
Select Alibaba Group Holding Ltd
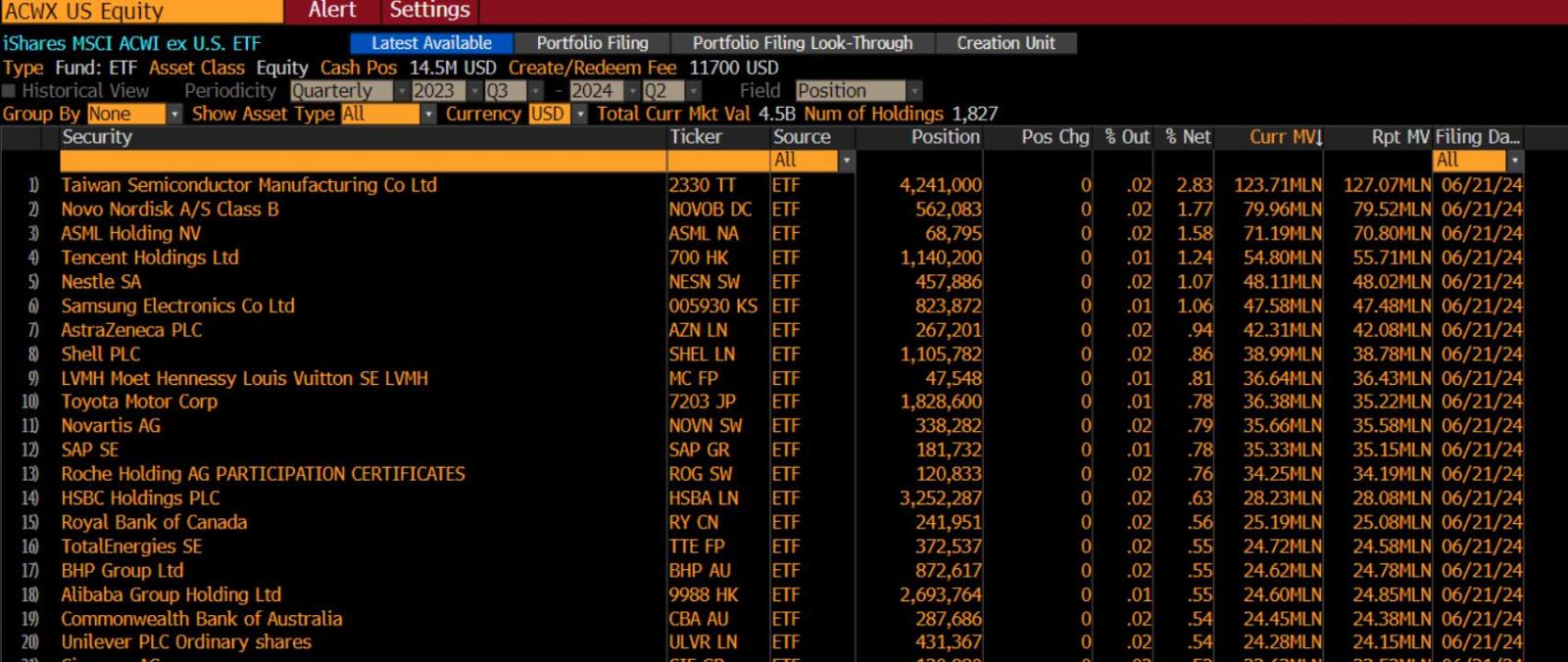pyautogui.click(x=171, y=594)
